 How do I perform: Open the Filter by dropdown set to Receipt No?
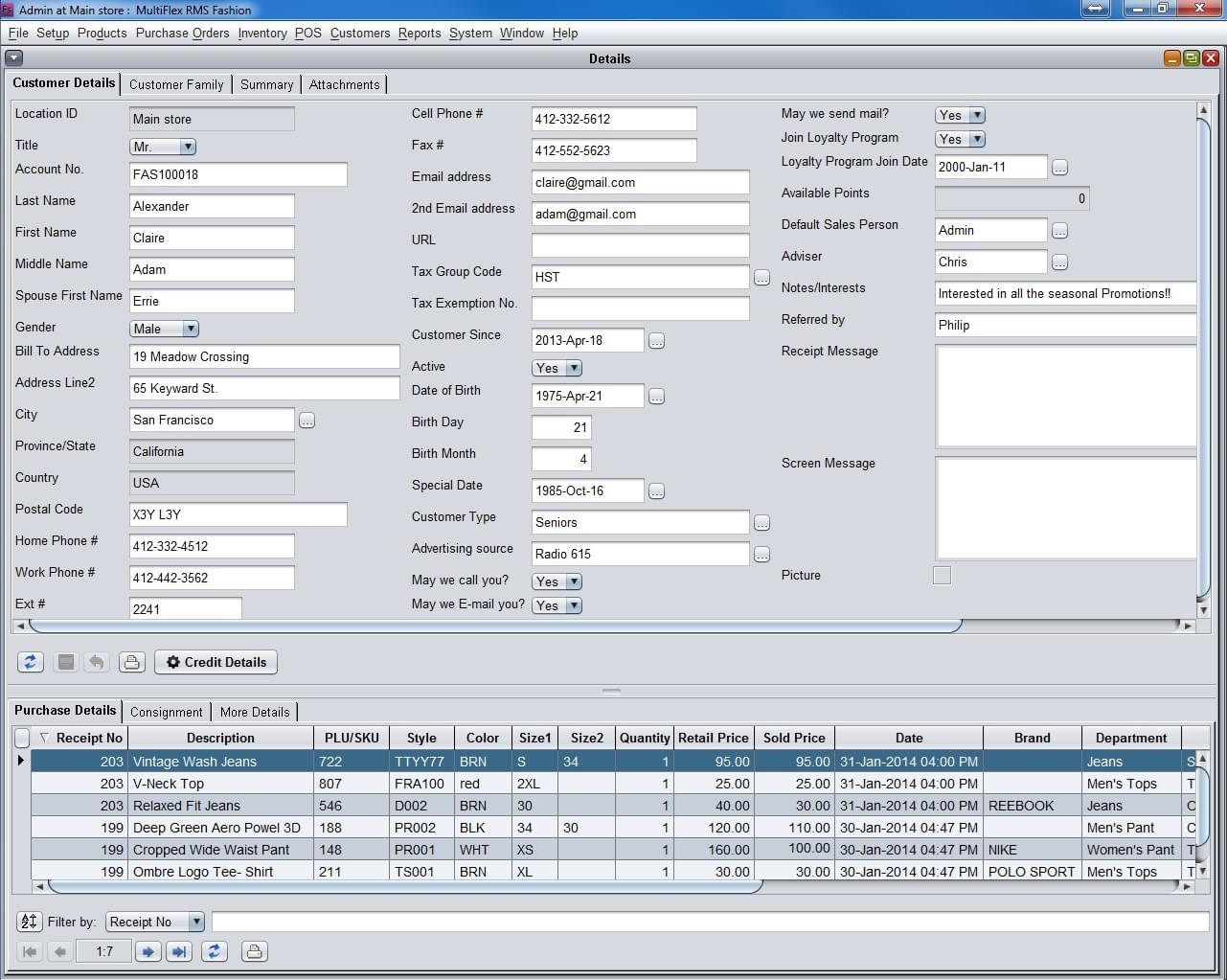pos(194,922)
